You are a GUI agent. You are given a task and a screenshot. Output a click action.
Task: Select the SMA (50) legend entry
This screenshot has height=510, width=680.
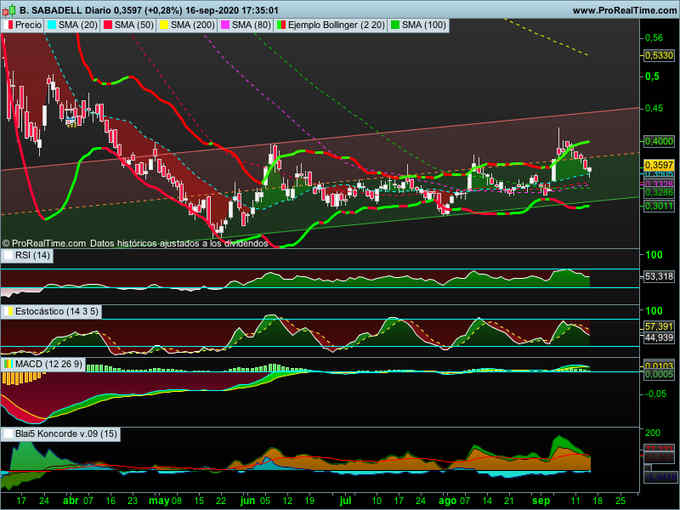point(129,25)
